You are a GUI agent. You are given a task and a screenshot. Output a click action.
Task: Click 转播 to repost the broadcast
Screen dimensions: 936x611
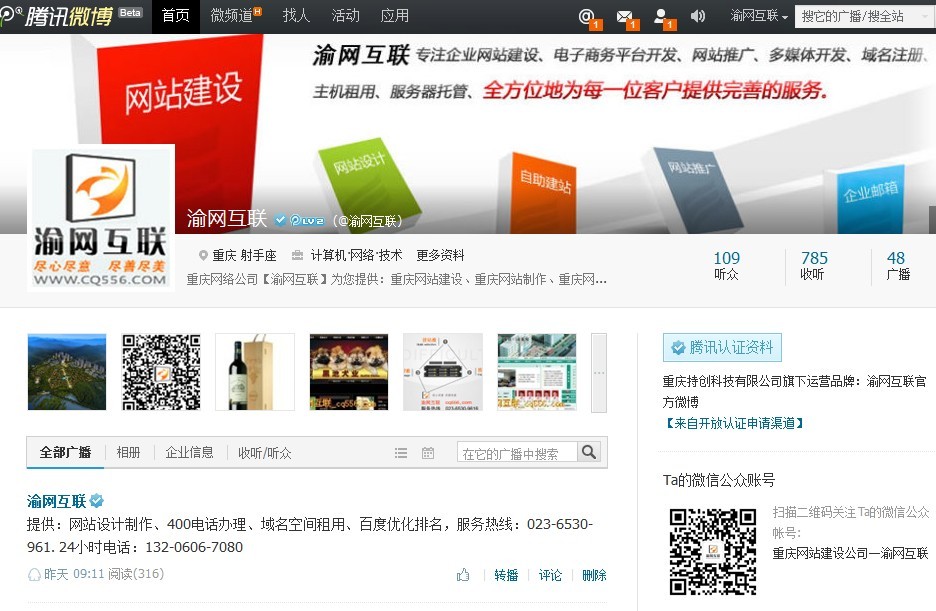point(506,575)
